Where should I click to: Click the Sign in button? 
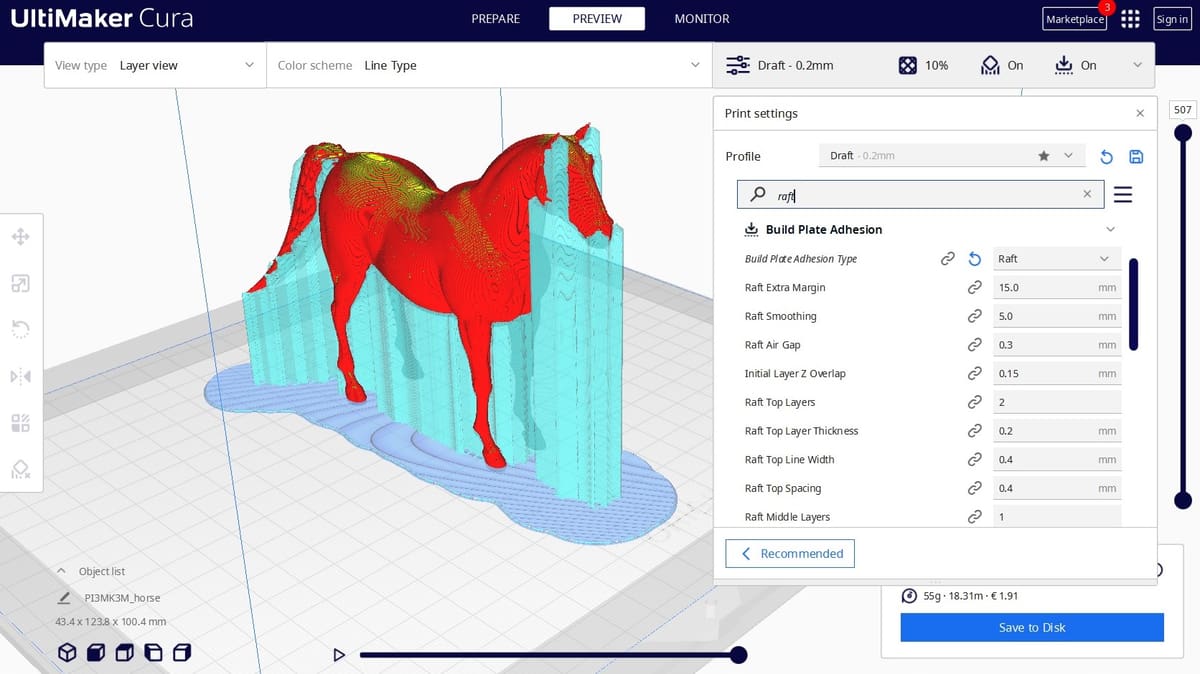[x=1172, y=19]
